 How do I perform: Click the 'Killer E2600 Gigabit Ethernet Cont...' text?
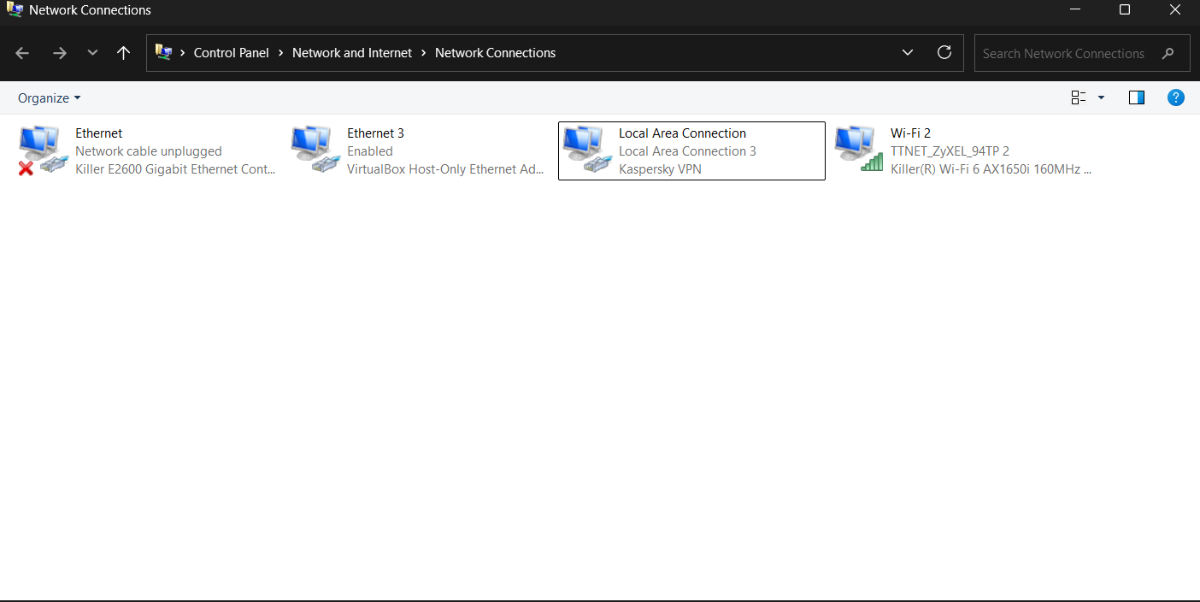tap(175, 169)
